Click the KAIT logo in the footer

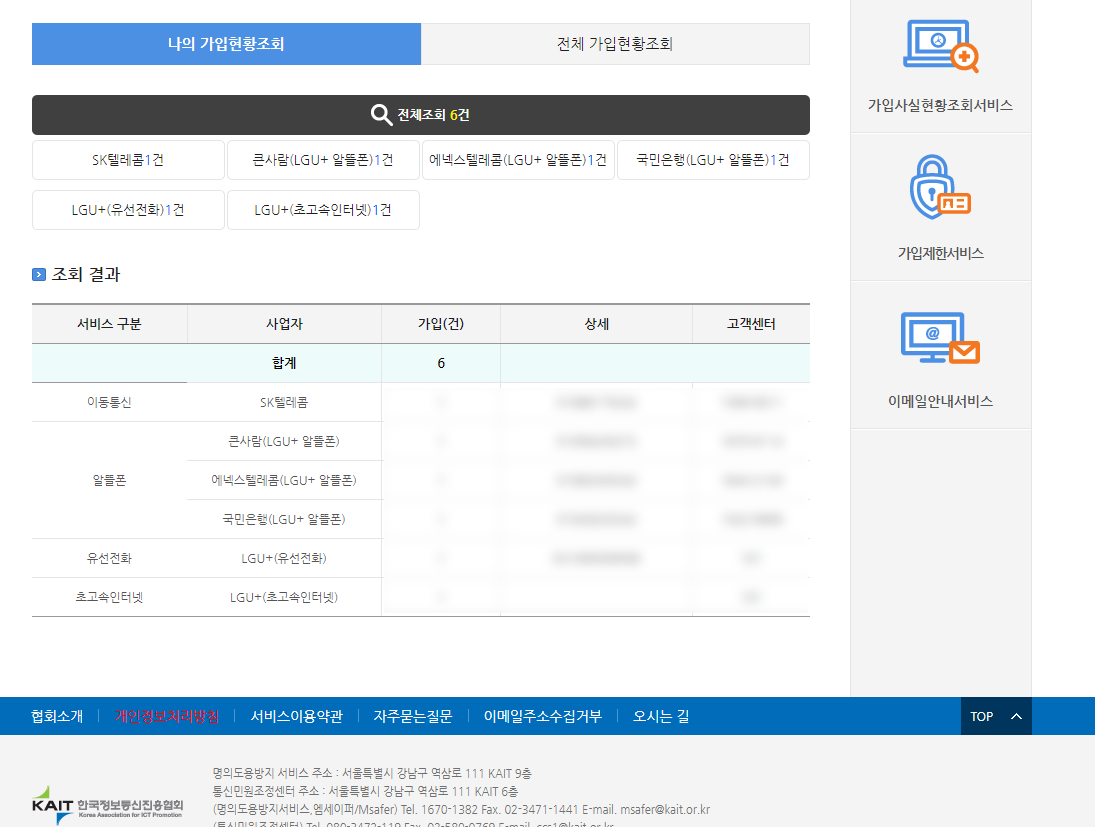tap(108, 805)
